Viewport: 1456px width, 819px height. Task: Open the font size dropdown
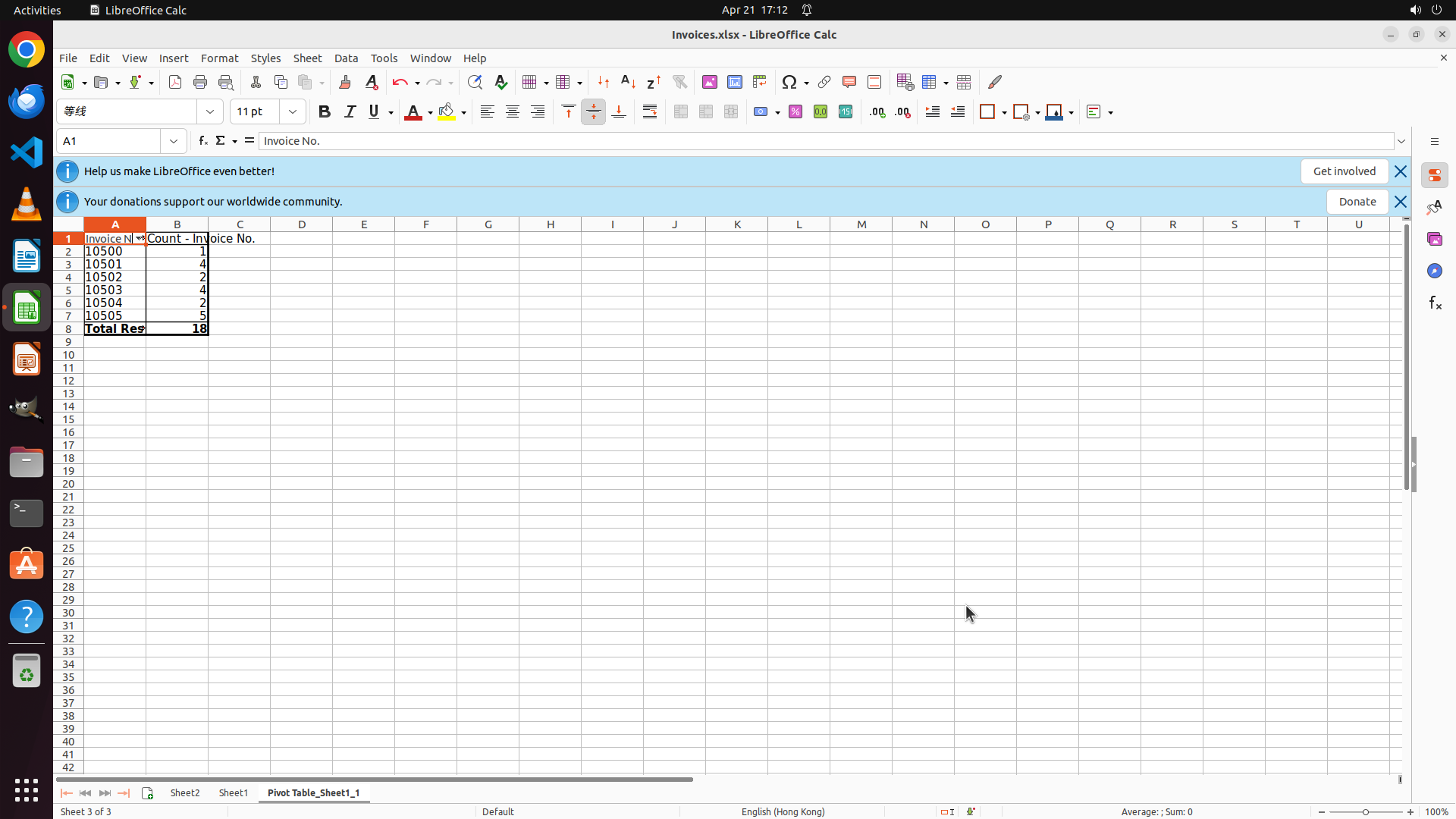tap(293, 111)
